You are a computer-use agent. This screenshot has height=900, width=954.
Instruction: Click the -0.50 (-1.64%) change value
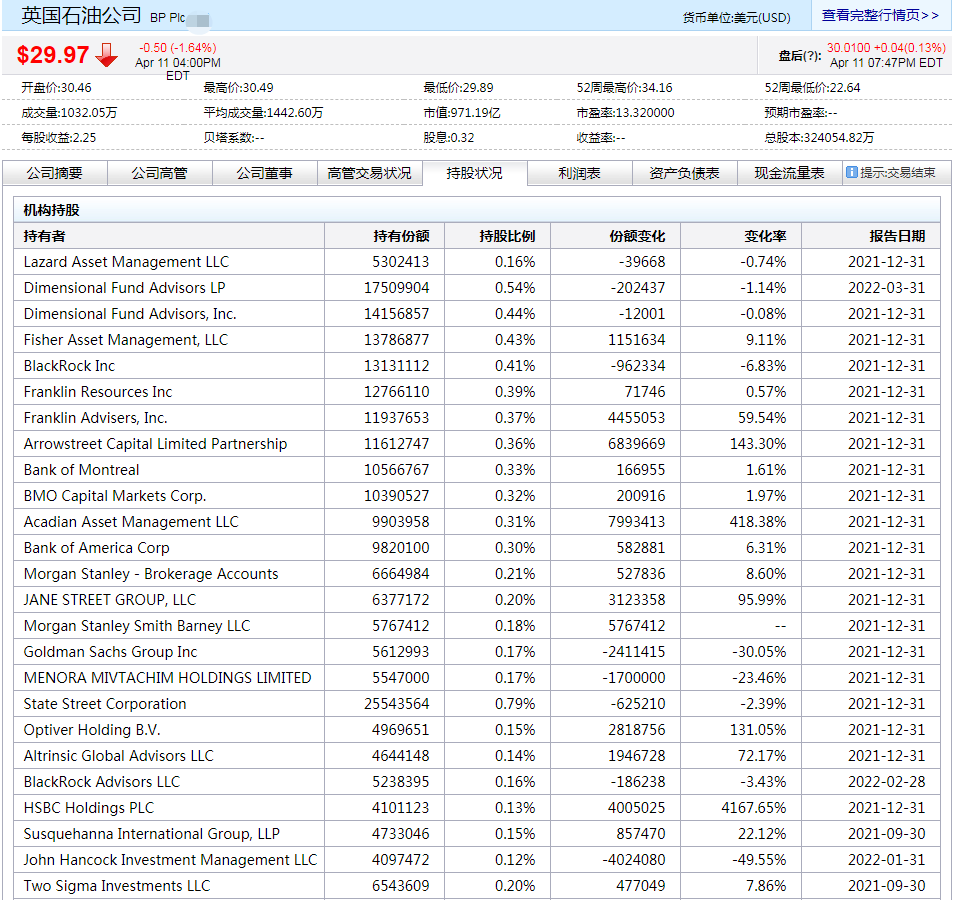(178, 47)
